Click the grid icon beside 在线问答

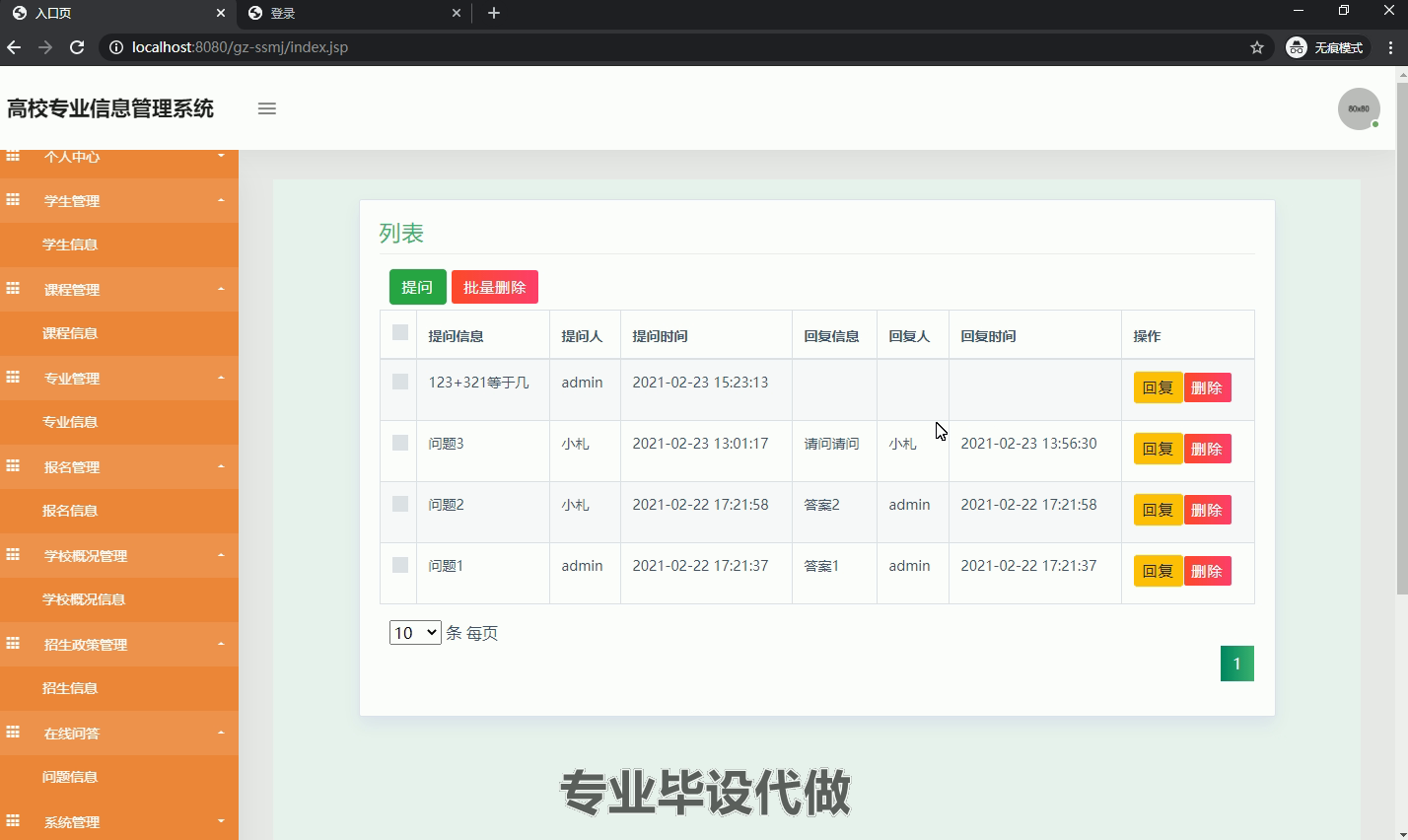point(13,733)
